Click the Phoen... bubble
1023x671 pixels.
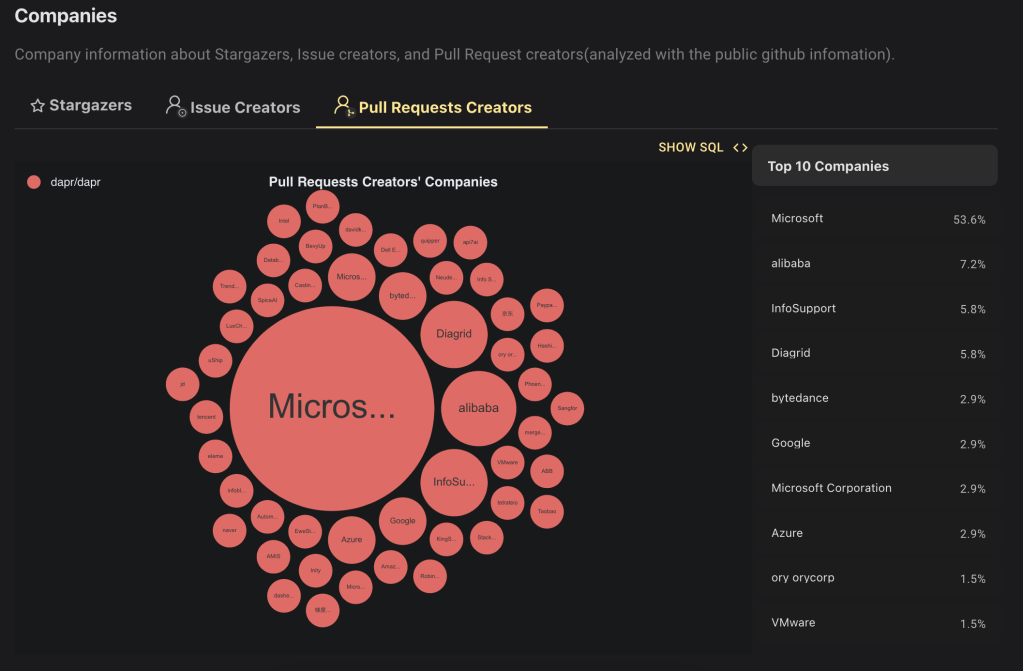pos(535,384)
